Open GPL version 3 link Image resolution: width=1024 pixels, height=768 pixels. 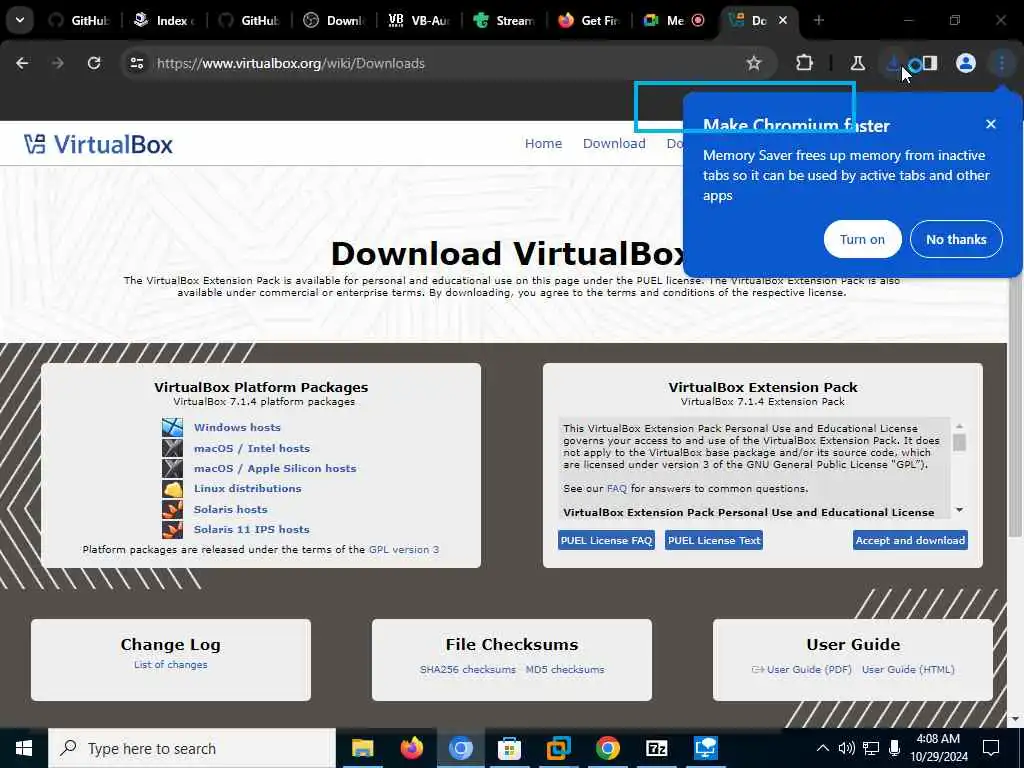click(404, 549)
